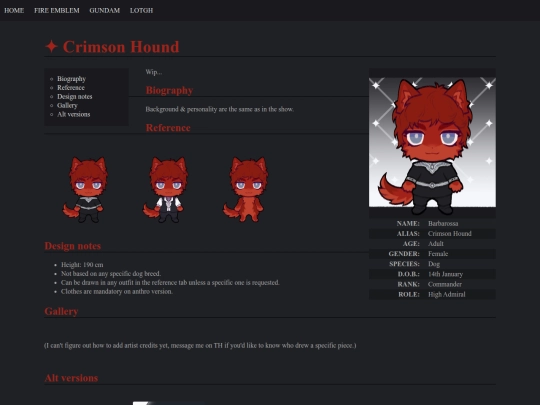Click the Reference section heading
Viewport: 540px width, 405px height.
(168, 128)
